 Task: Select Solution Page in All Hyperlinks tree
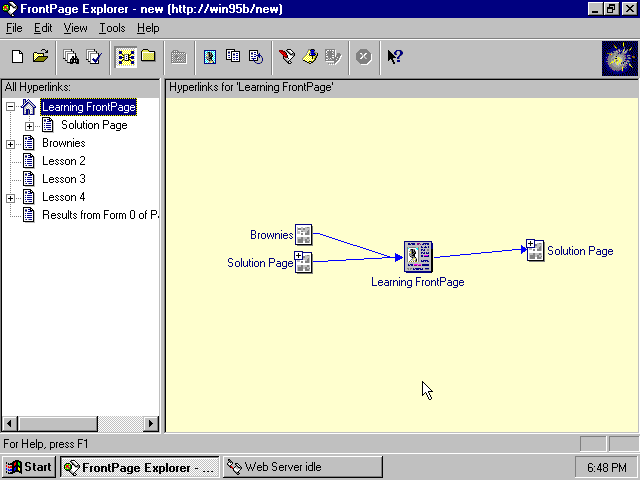[x=94, y=125]
